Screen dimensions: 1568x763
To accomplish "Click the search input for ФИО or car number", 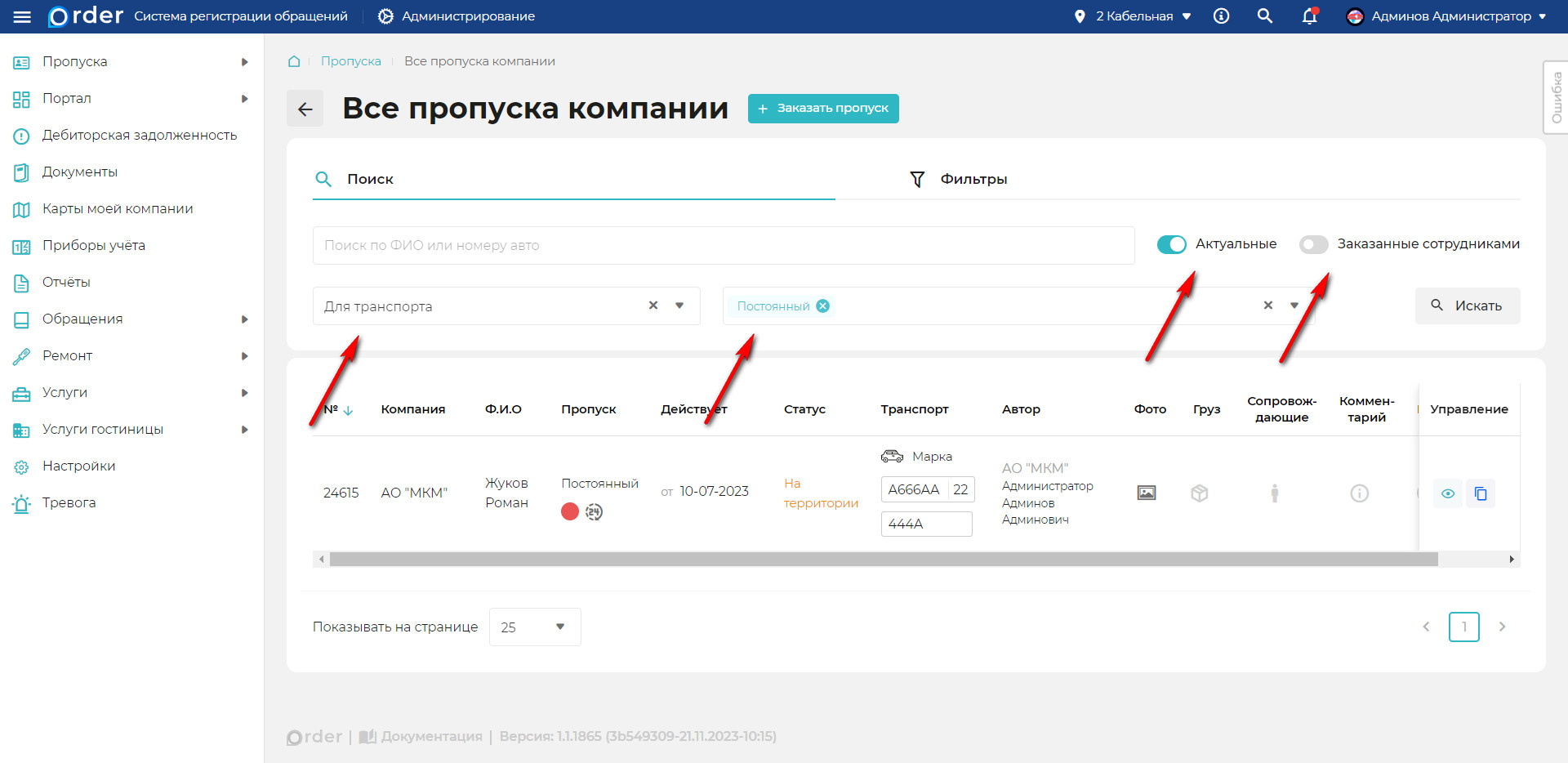I will (723, 244).
